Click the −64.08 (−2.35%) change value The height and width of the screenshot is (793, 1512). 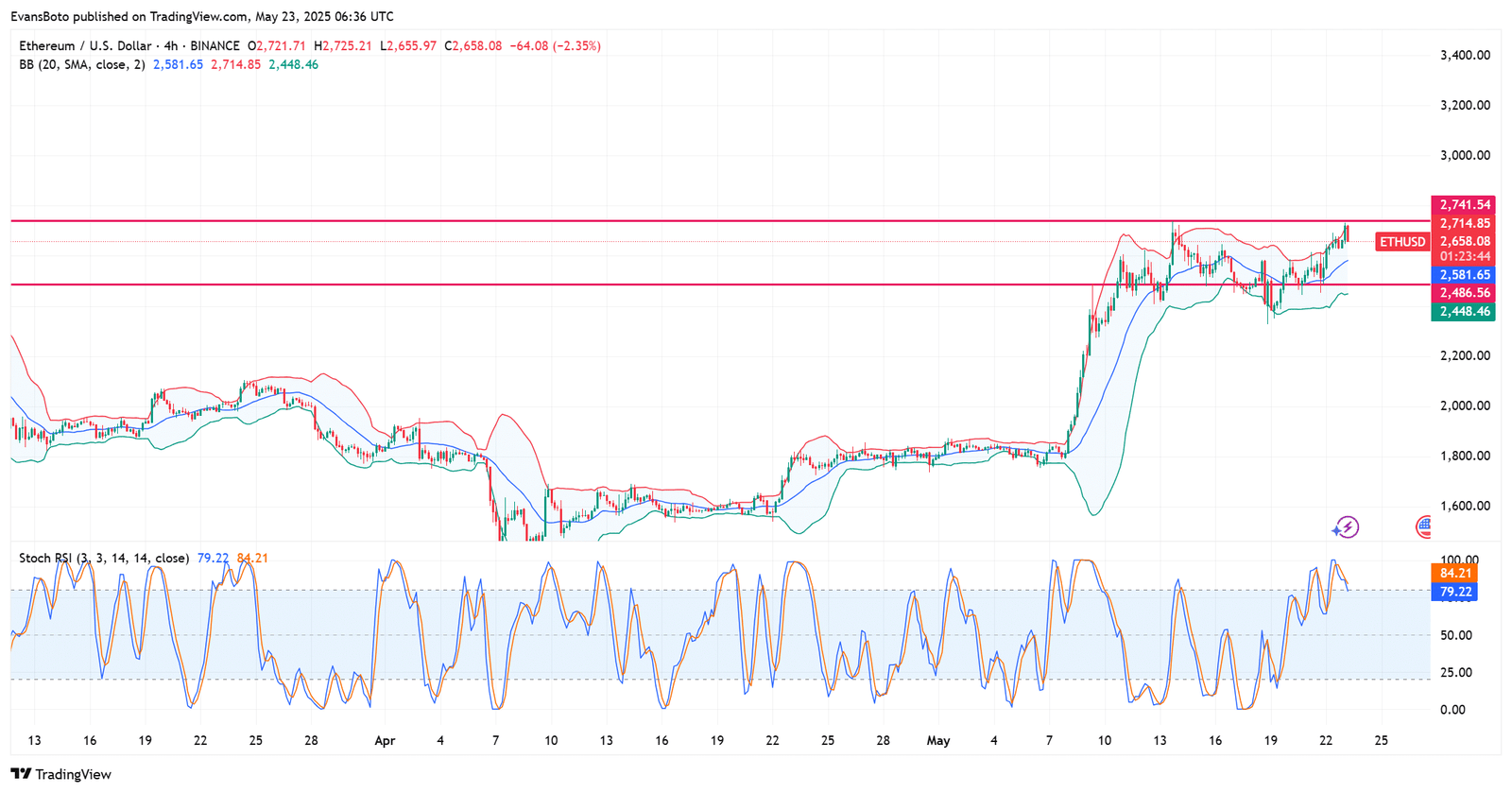(556, 45)
